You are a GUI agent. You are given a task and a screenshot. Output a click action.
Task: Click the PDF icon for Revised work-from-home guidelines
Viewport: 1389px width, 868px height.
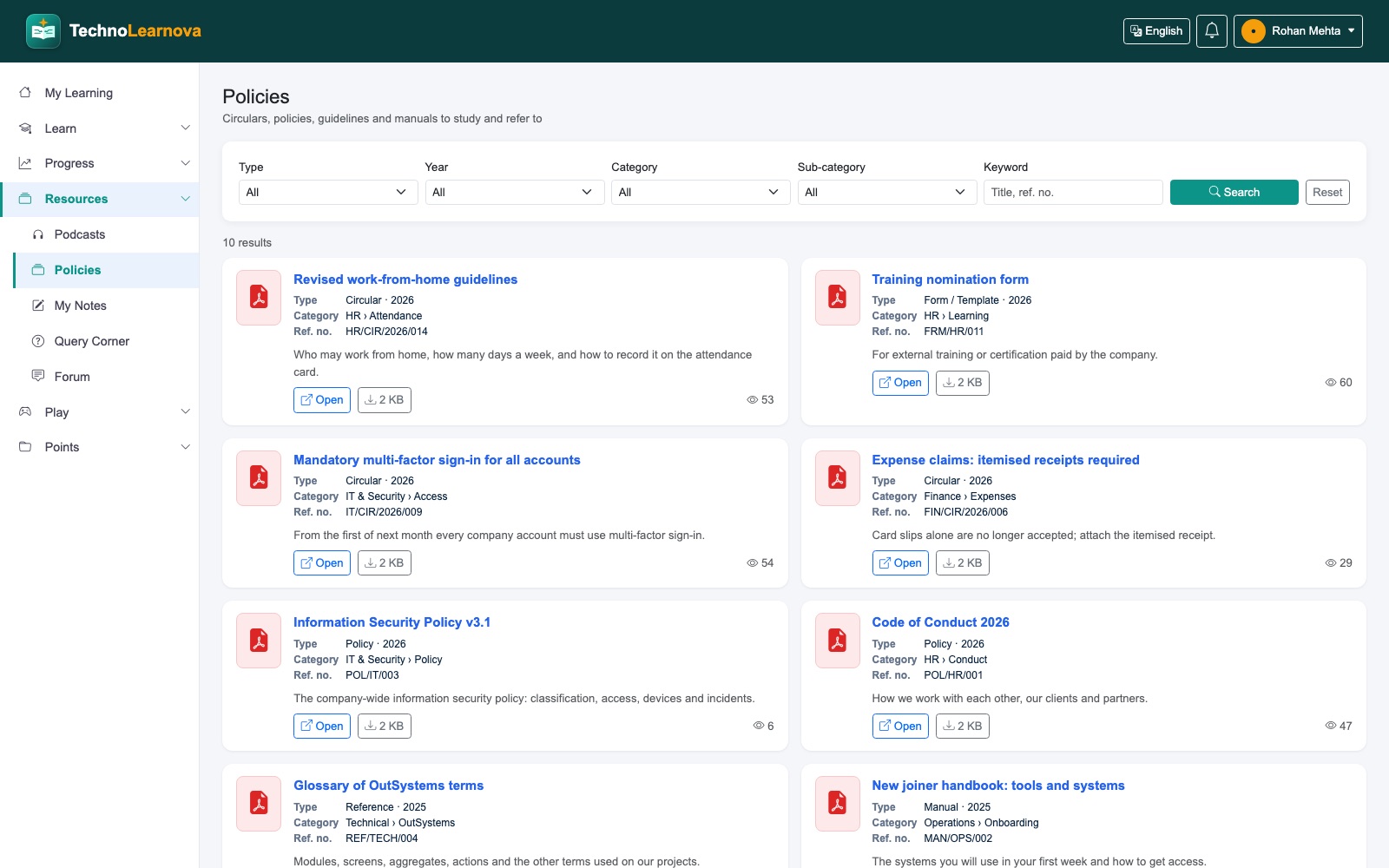pyautogui.click(x=259, y=298)
